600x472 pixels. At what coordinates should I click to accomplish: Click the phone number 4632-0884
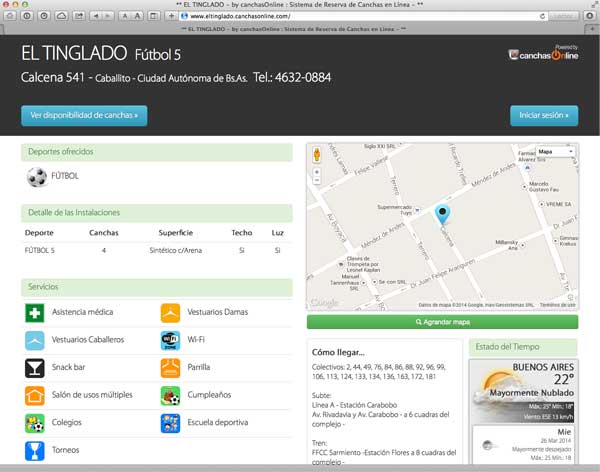(x=303, y=78)
